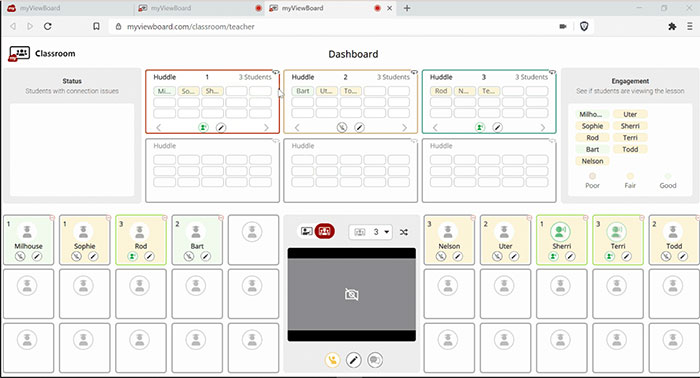Screen dimensions: 700x378
Task: Click the shuffle huddle groups icon
Action: (404, 232)
